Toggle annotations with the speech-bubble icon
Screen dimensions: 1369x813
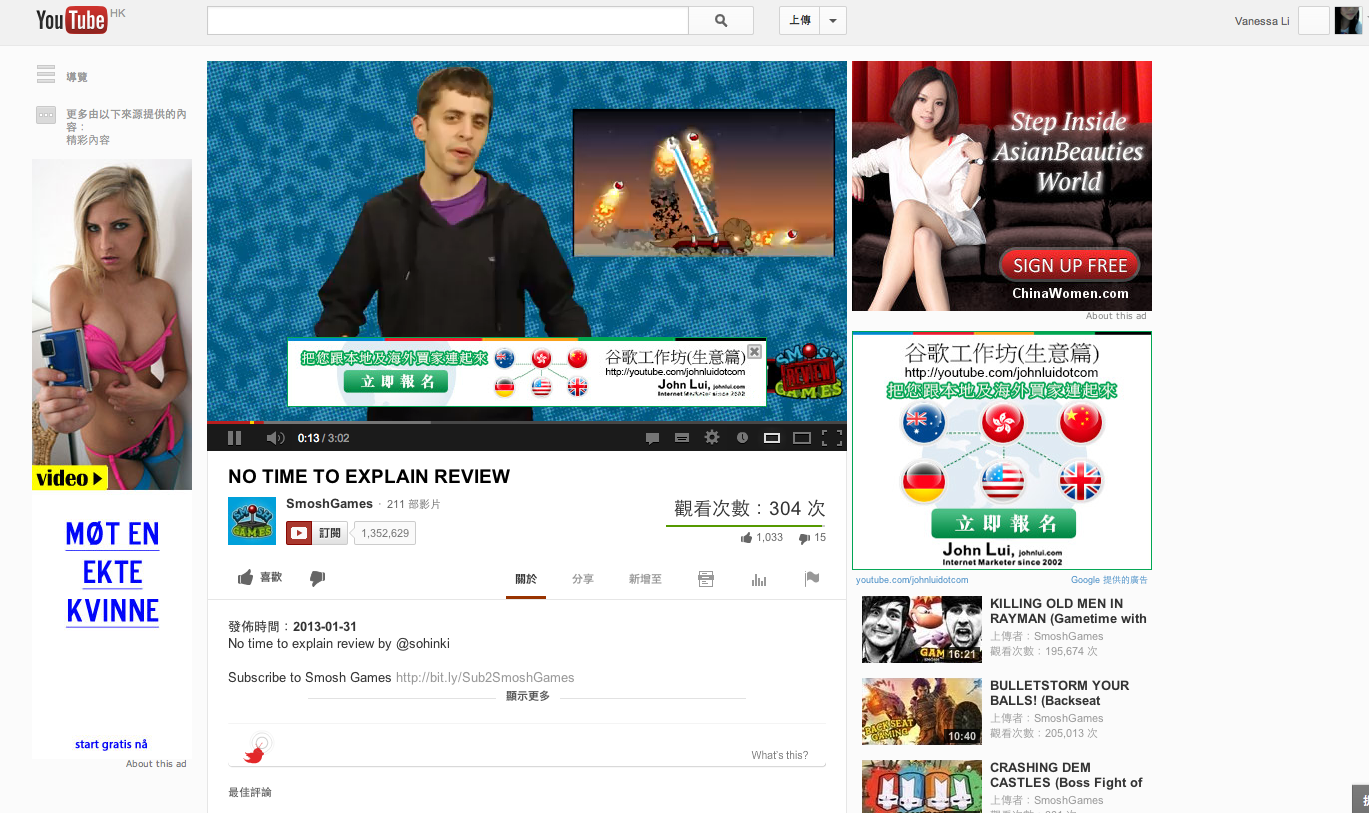pyautogui.click(x=652, y=438)
